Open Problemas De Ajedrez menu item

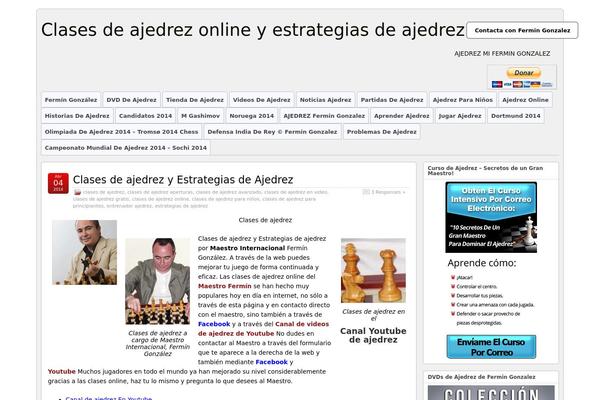coord(382,132)
